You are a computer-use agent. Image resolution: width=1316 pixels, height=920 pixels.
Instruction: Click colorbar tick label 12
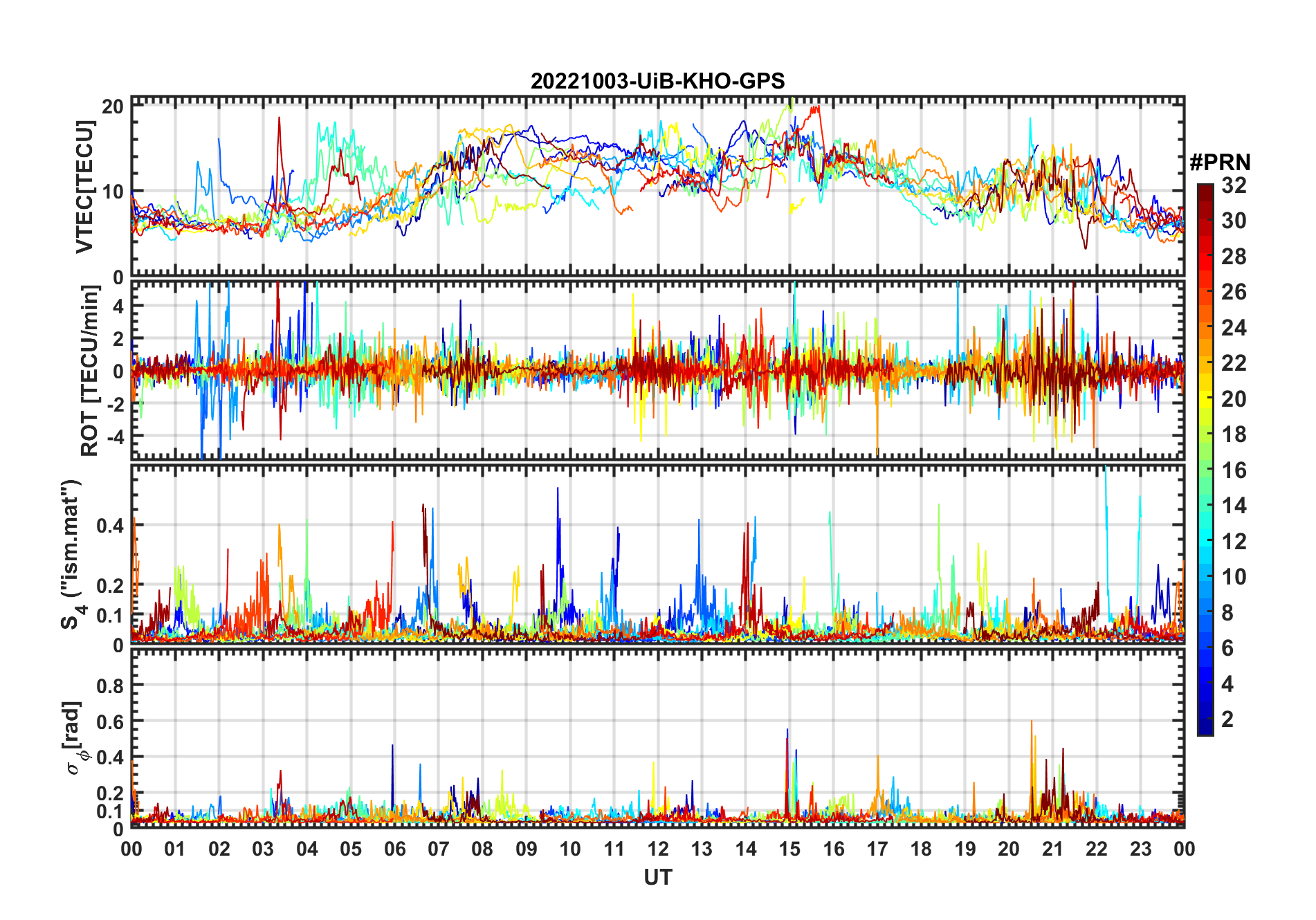point(1234,542)
